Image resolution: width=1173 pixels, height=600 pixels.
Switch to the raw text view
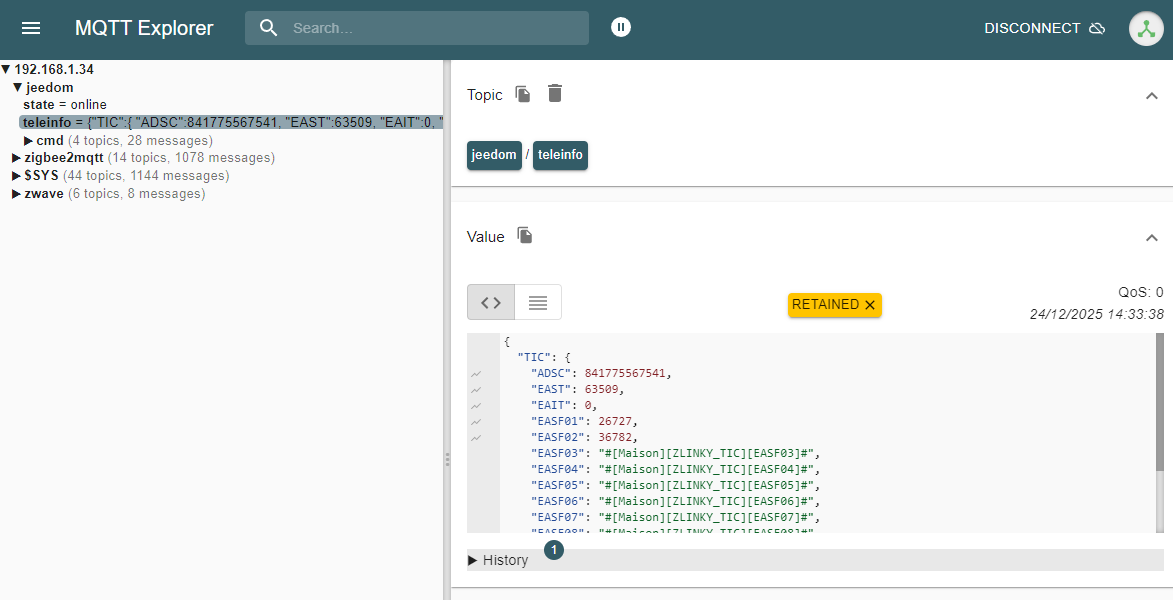(x=538, y=302)
